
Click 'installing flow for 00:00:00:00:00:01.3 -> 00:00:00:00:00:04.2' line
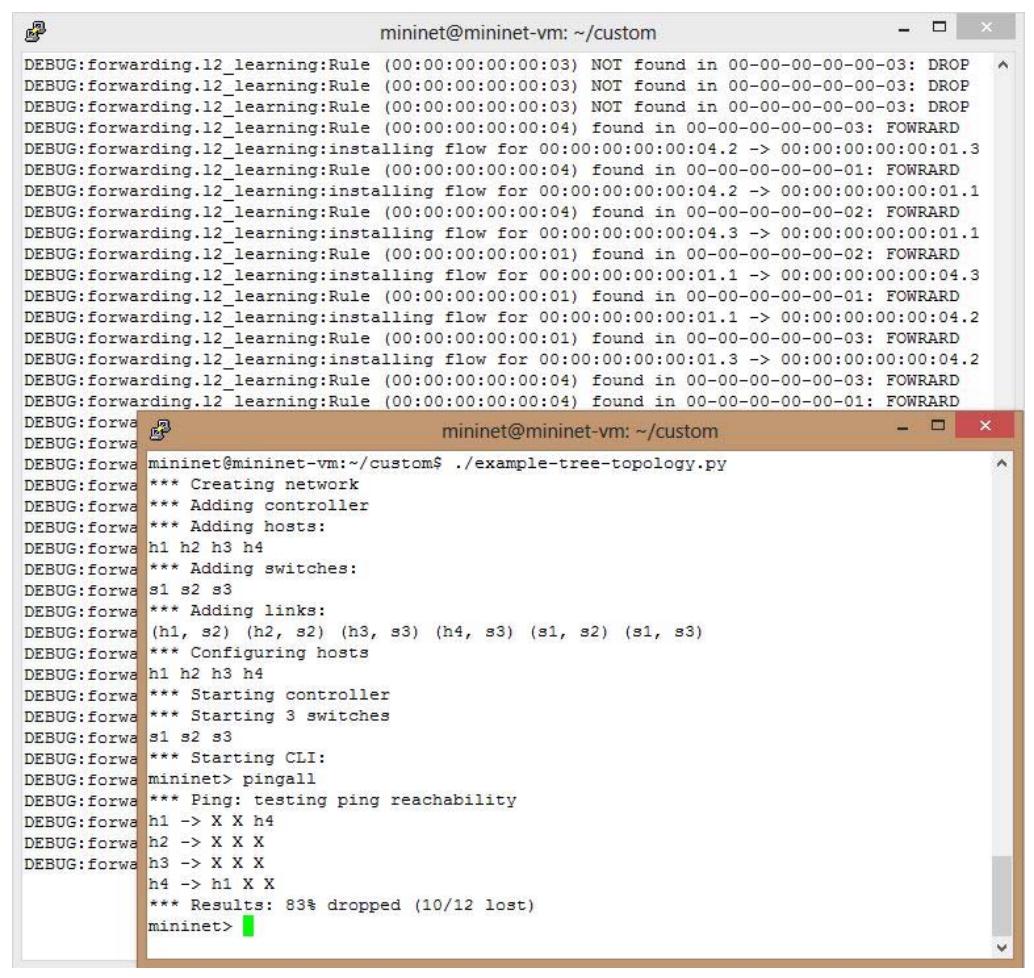(502, 360)
